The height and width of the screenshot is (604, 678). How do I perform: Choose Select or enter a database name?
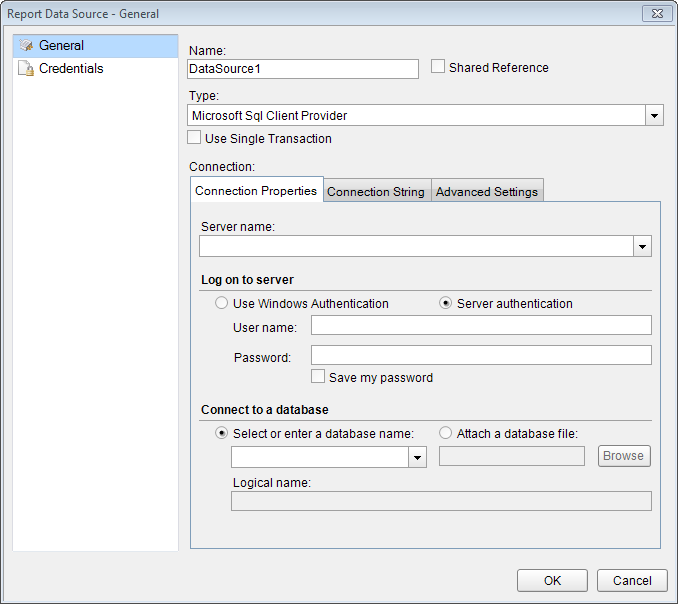222,433
